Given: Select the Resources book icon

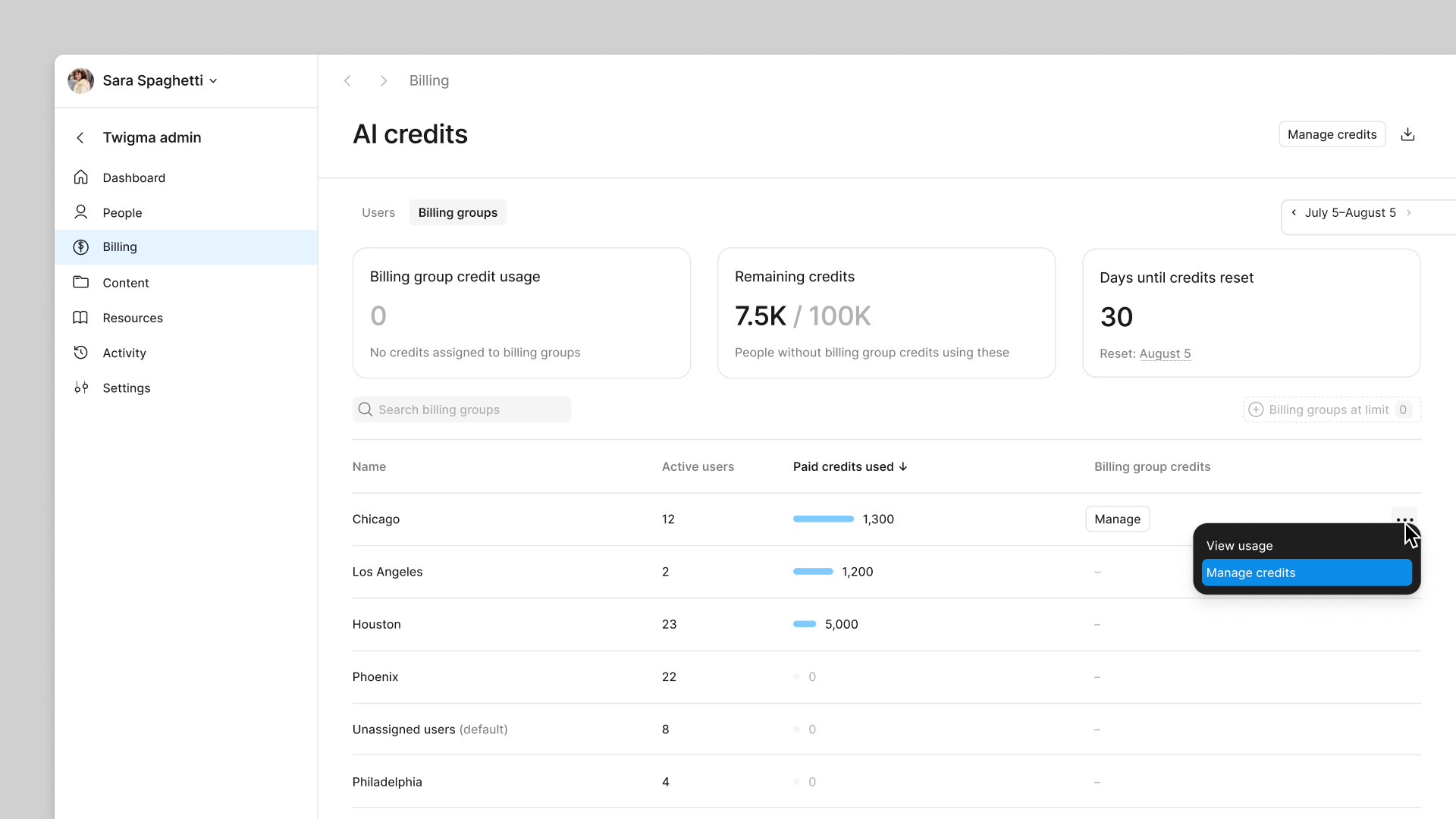Looking at the screenshot, I should coord(80,317).
